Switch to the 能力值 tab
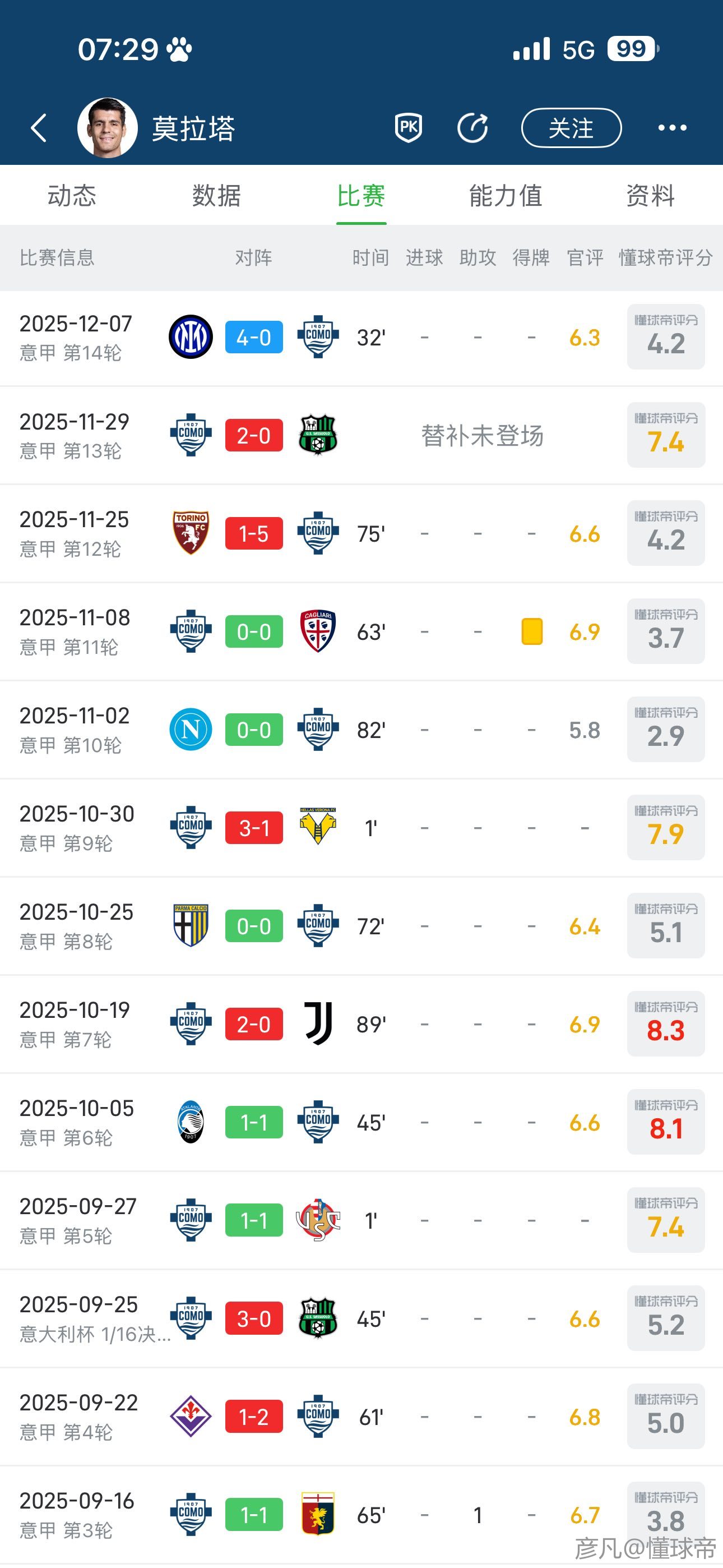723x1568 pixels. (x=505, y=196)
